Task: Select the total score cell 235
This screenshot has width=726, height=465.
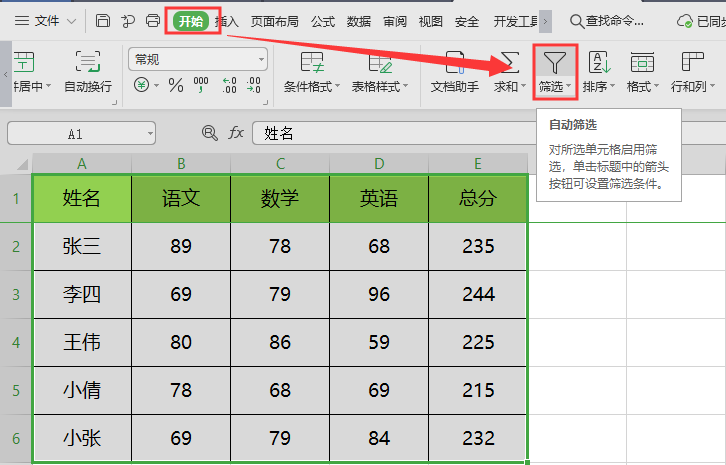Action: click(x=478, y=246)
